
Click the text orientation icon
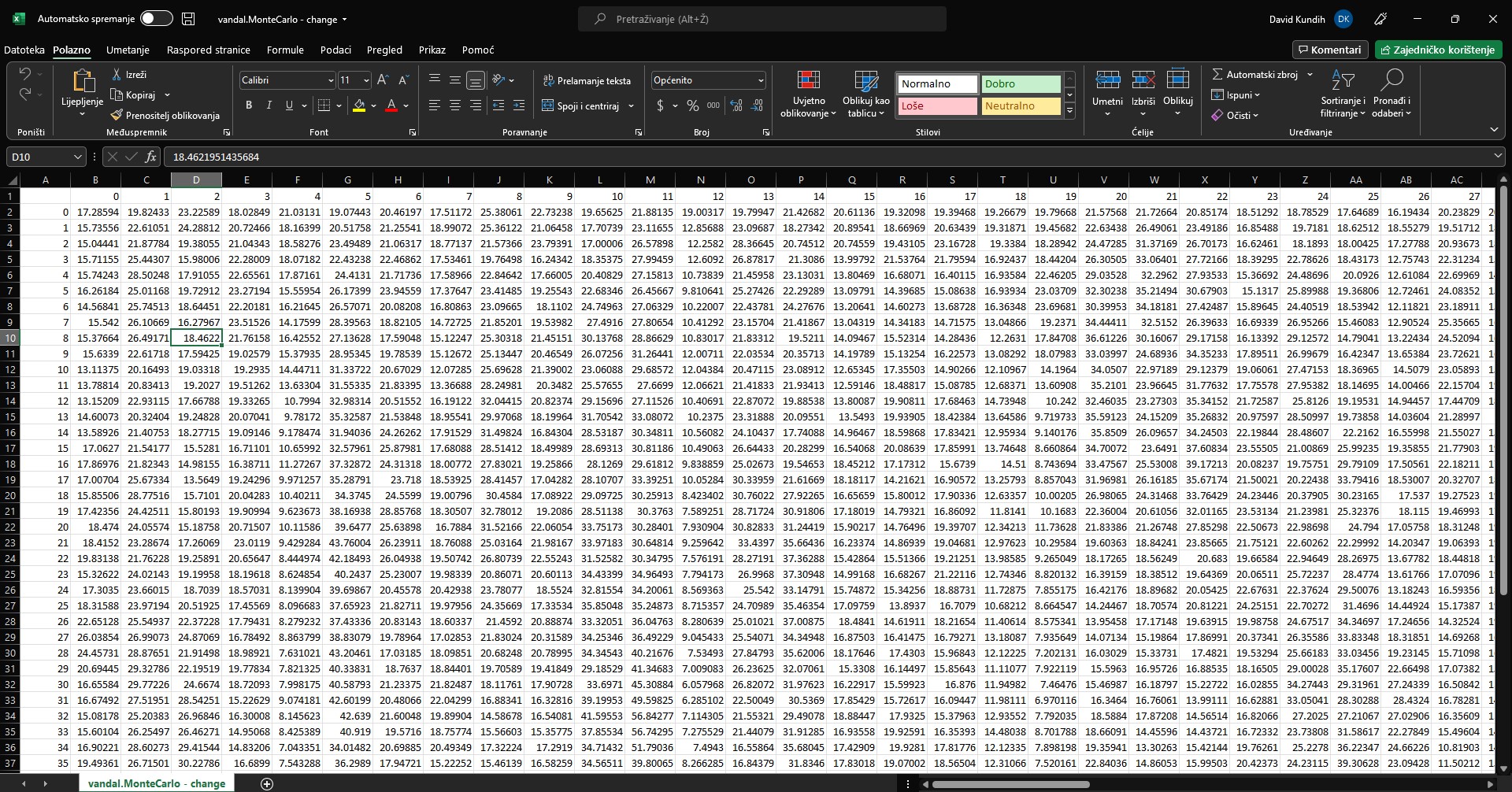pyautogui.click(x=498, y=80)
